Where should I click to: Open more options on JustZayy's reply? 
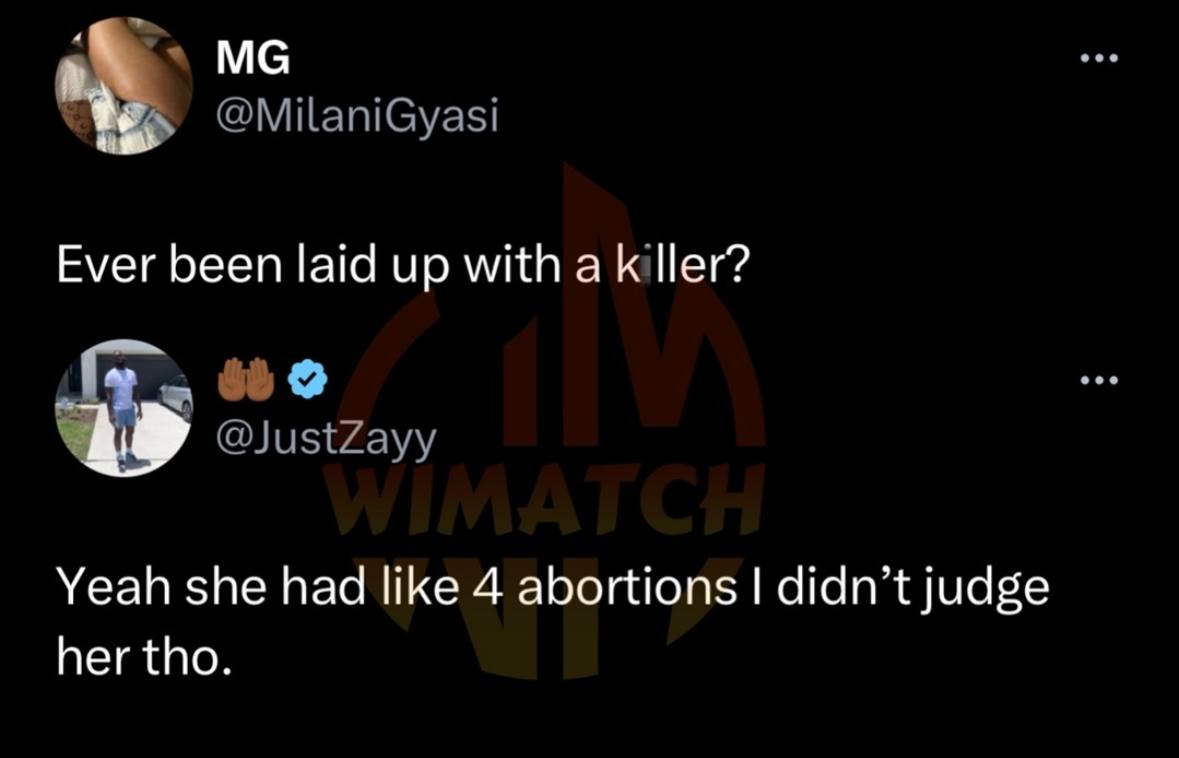tap(1098, 380)
